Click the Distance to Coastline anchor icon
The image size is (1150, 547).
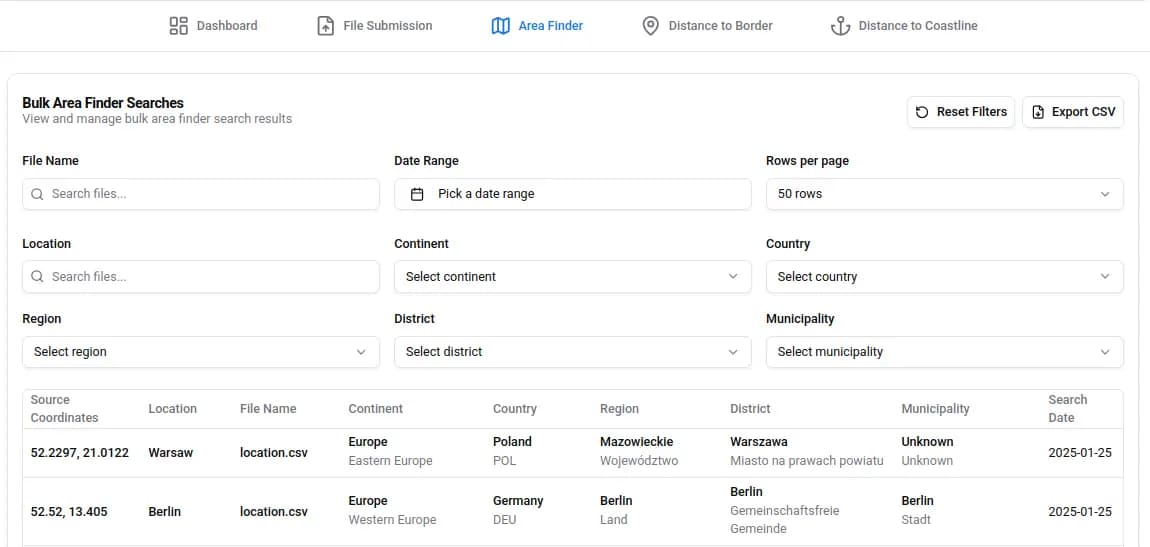coord(840,26)
